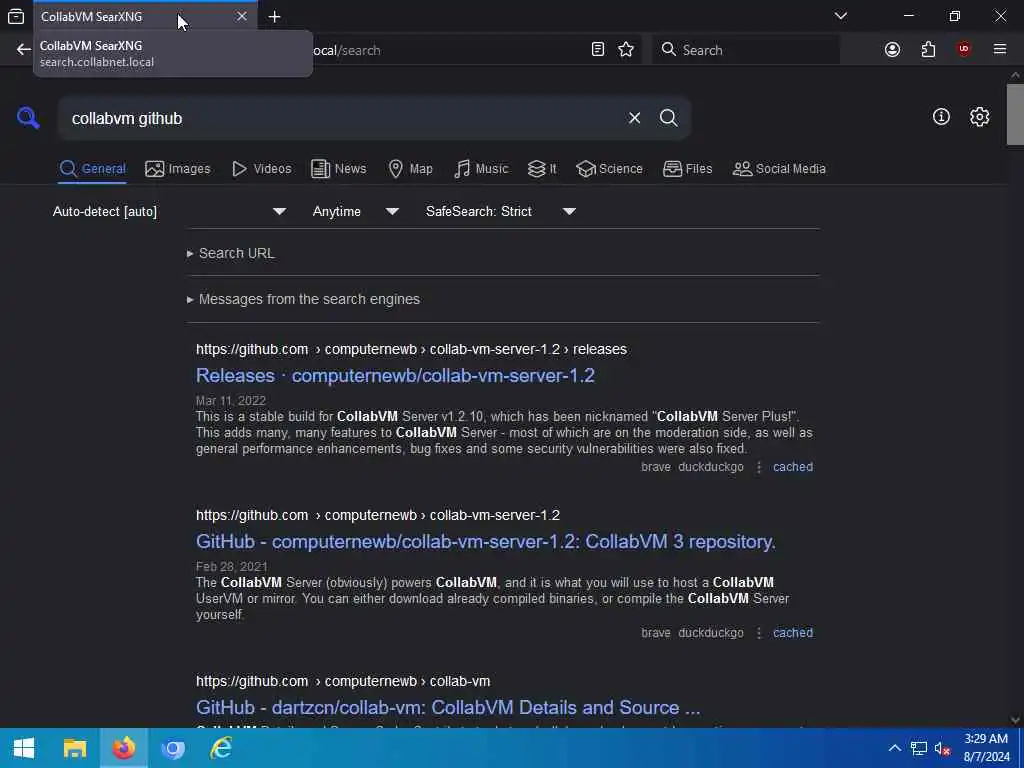
Task: Go back with the browser back arrow
Action: 24,50
